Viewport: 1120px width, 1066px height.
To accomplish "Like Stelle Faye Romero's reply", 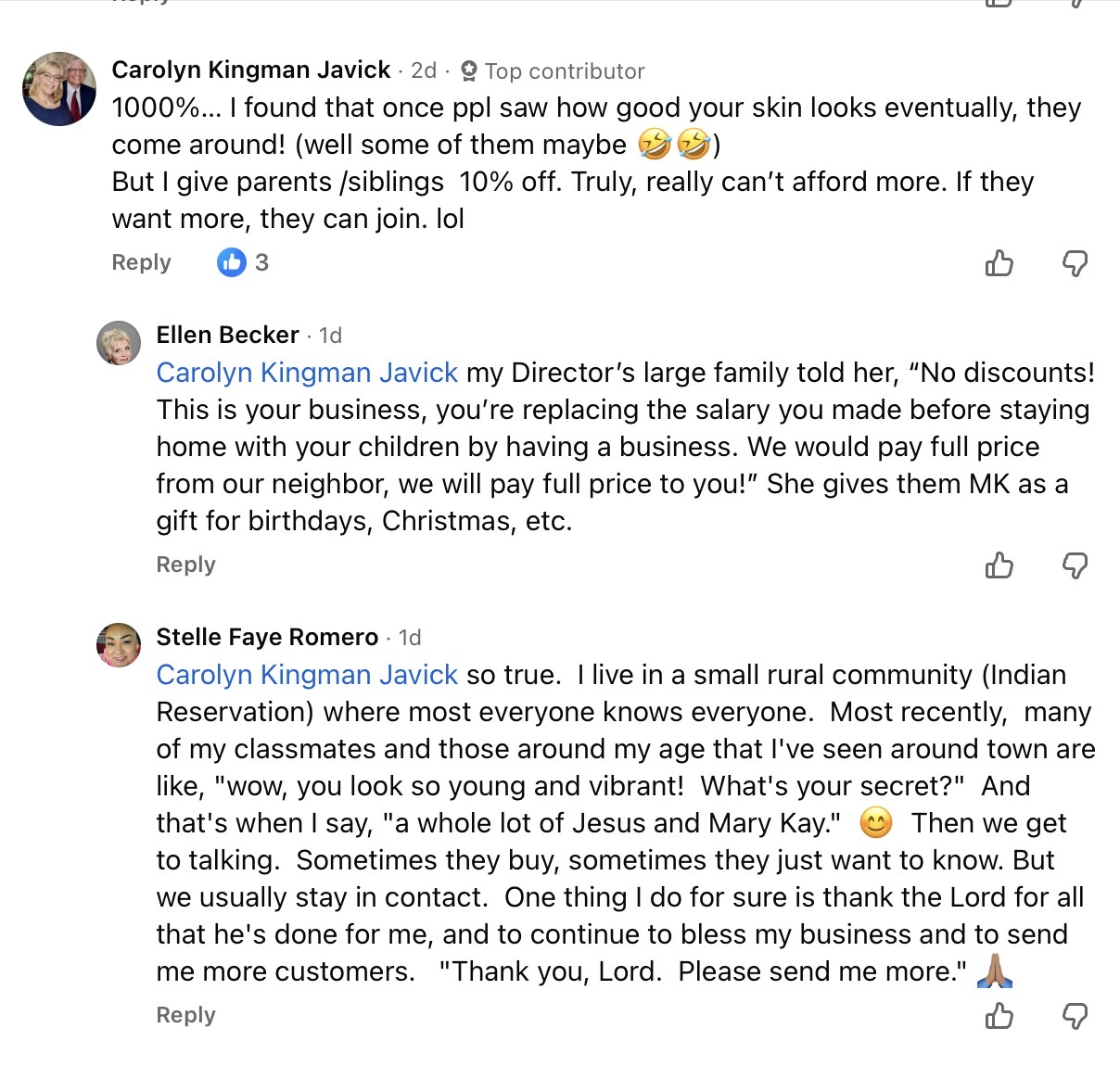I will pos(999,1016).
